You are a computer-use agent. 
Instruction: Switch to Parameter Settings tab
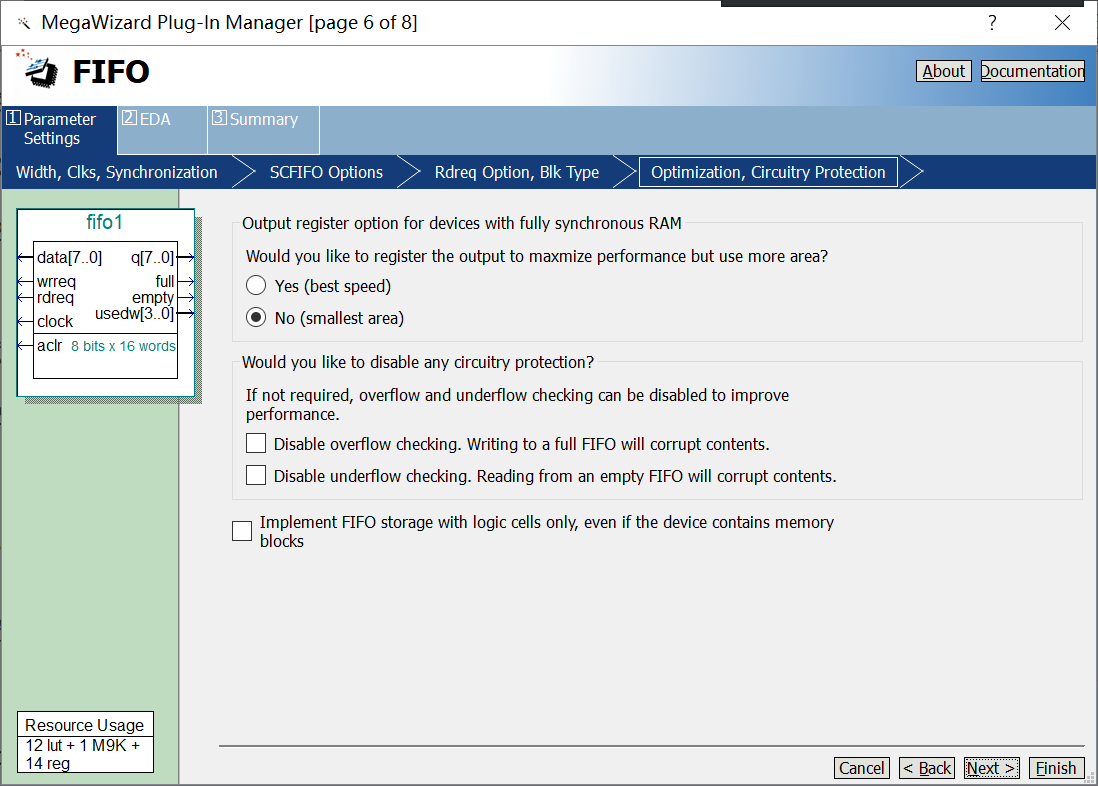(59, 129)
